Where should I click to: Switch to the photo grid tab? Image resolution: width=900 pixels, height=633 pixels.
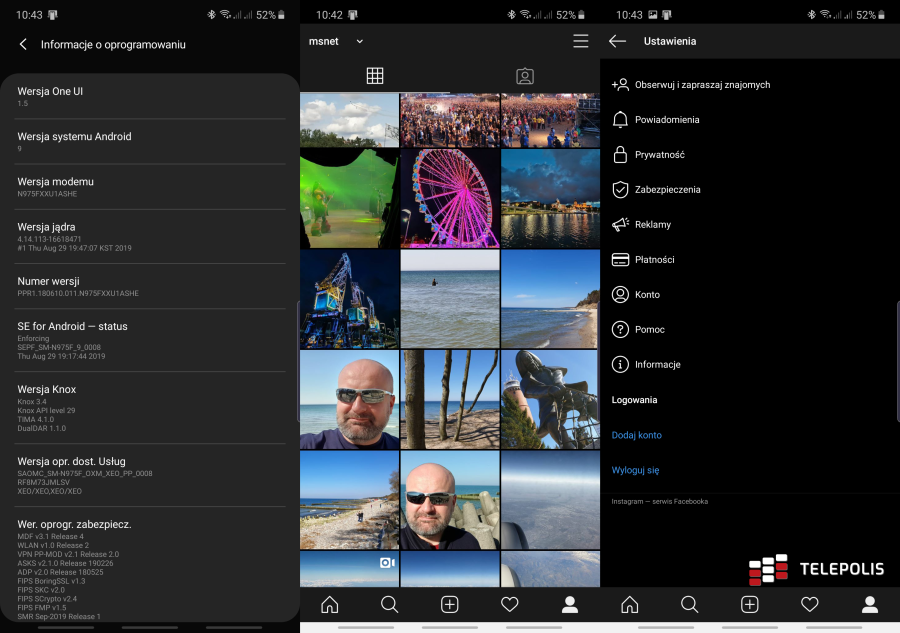(375, 75)
